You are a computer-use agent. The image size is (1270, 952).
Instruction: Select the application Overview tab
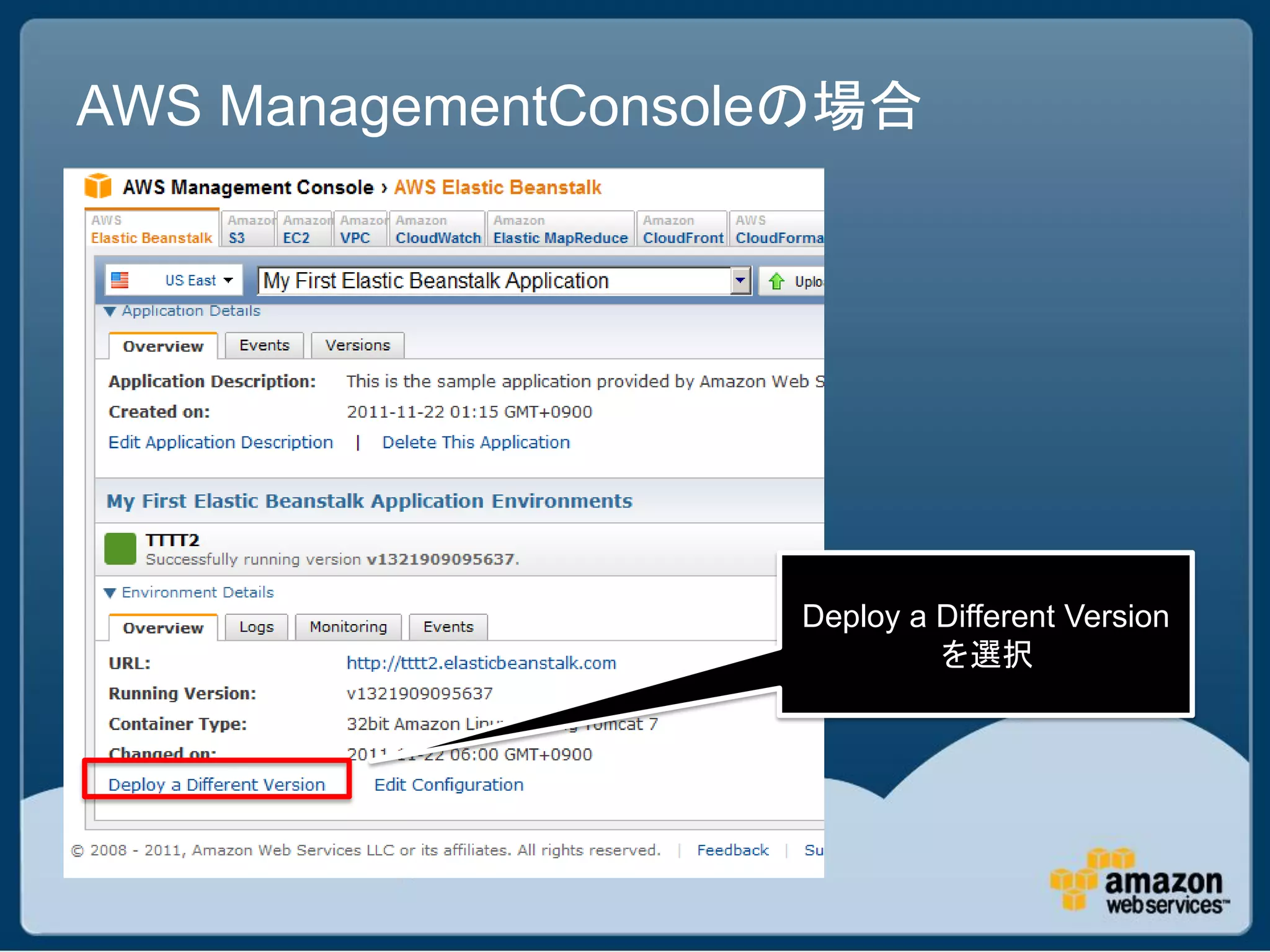(x=163, y=346)
